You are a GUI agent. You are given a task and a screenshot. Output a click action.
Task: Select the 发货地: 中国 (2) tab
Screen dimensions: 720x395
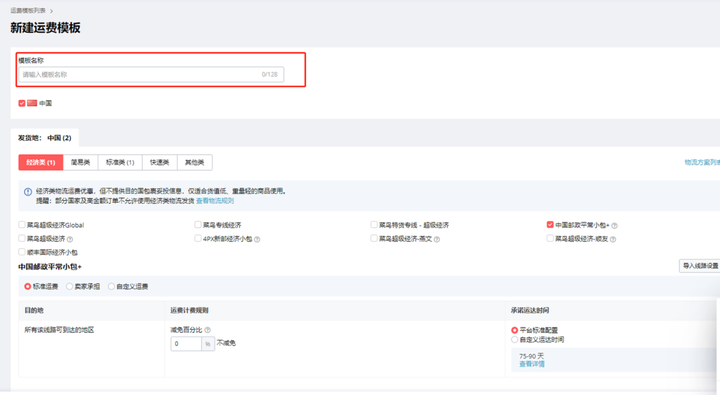click(x=45, y=138)
